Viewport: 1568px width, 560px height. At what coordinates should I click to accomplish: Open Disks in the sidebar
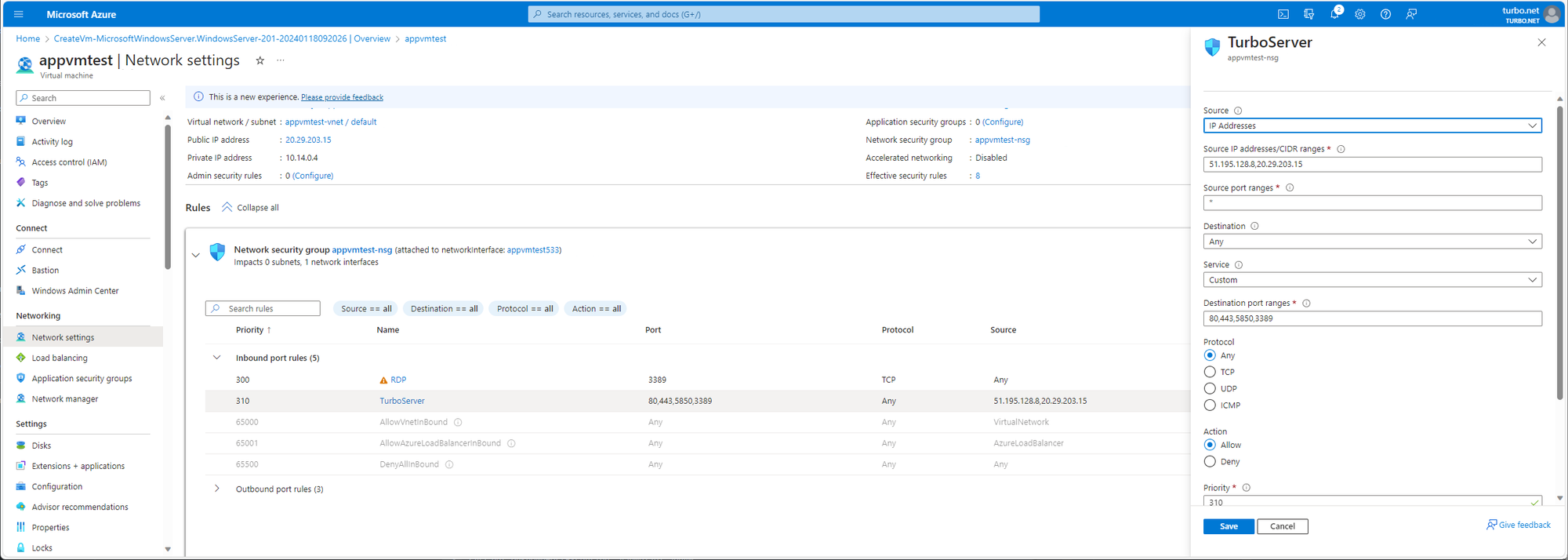coord(41,445)
